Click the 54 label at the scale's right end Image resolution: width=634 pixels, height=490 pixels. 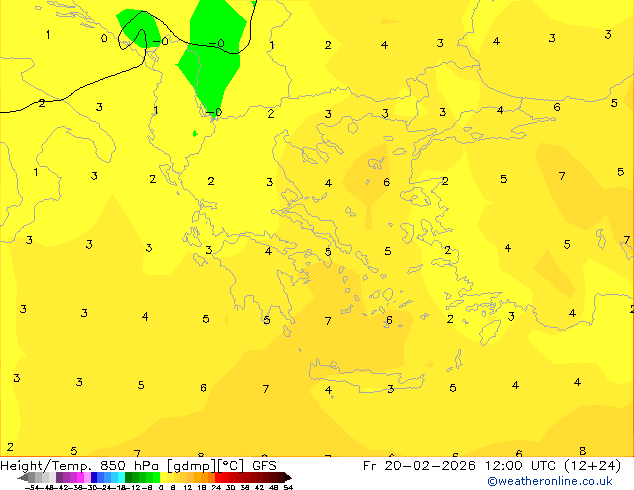point(288,487)
